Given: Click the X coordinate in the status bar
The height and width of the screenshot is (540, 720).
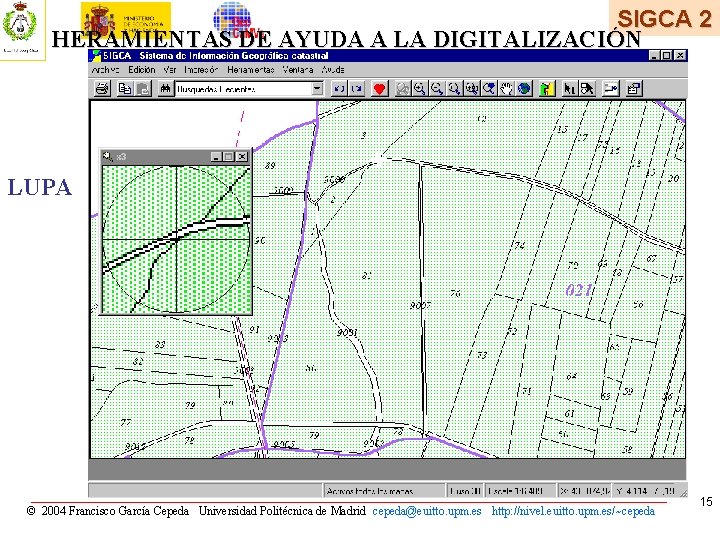Looking at the screenshot, I should tap(585, 491).
